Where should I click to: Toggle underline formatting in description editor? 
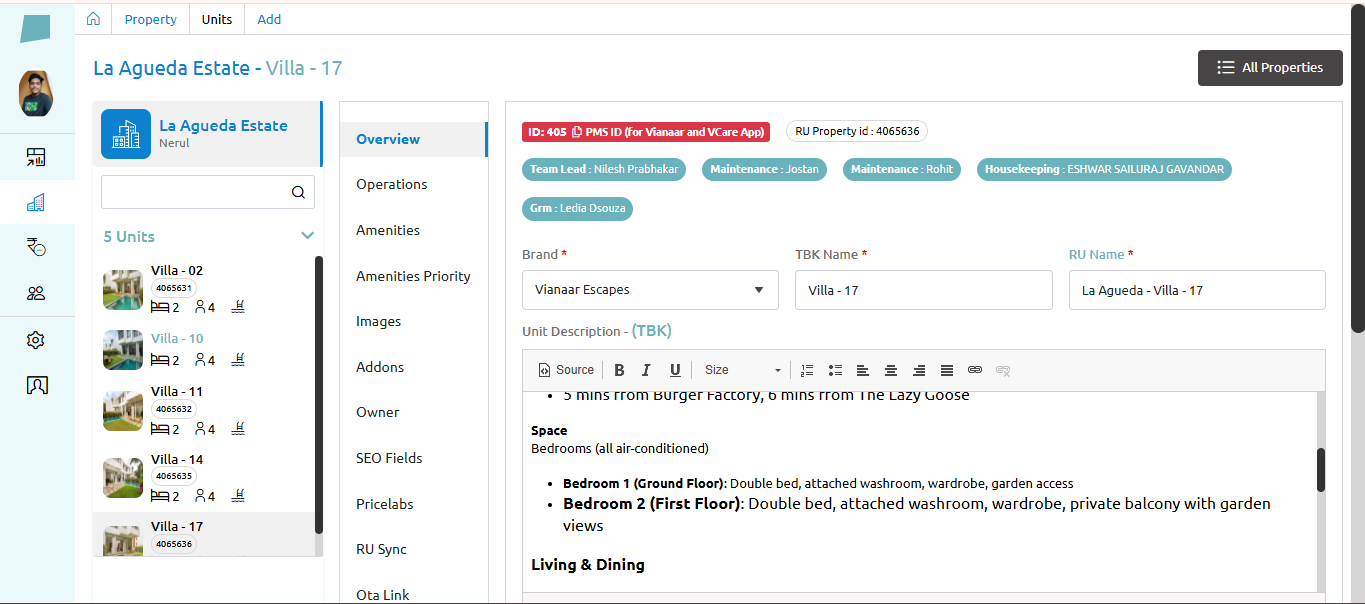point(675,370)
